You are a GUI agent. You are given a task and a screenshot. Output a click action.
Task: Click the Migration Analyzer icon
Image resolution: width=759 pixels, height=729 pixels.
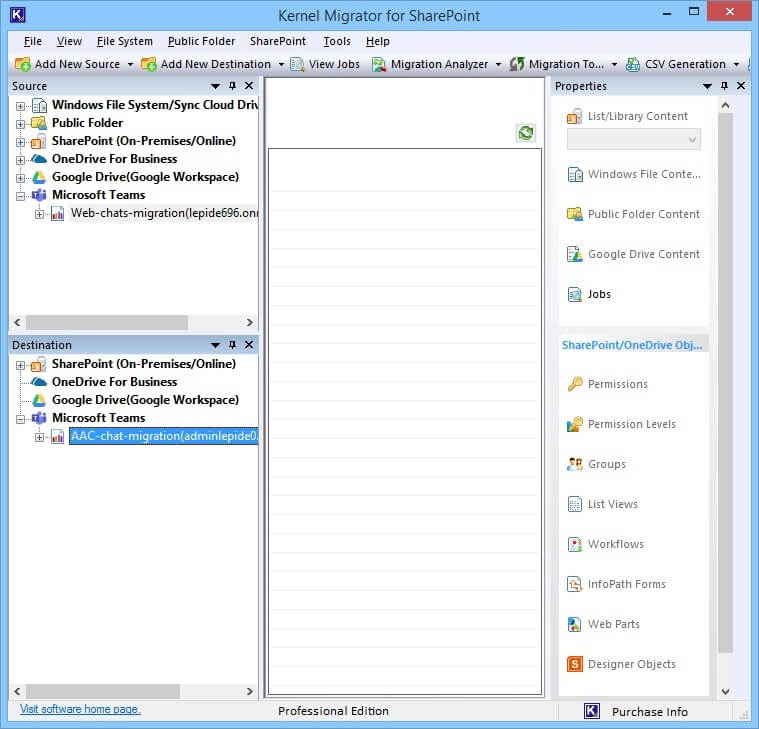(379, 64)
